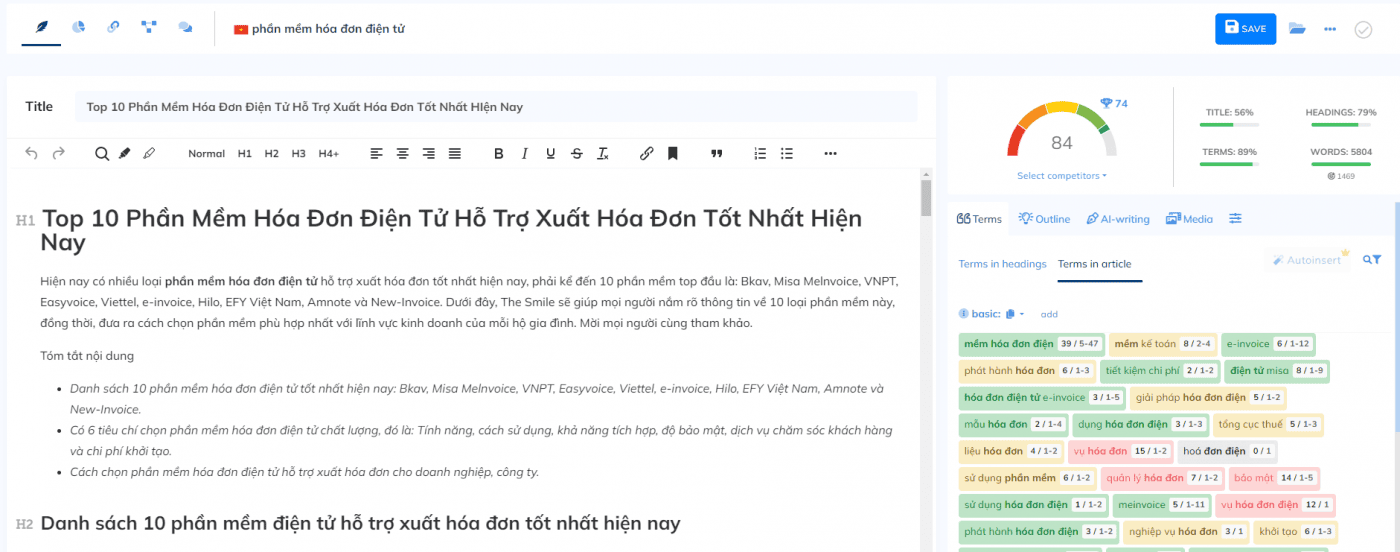Open the chain links view icon
The image size is (1400, 552).
[113, 27]
